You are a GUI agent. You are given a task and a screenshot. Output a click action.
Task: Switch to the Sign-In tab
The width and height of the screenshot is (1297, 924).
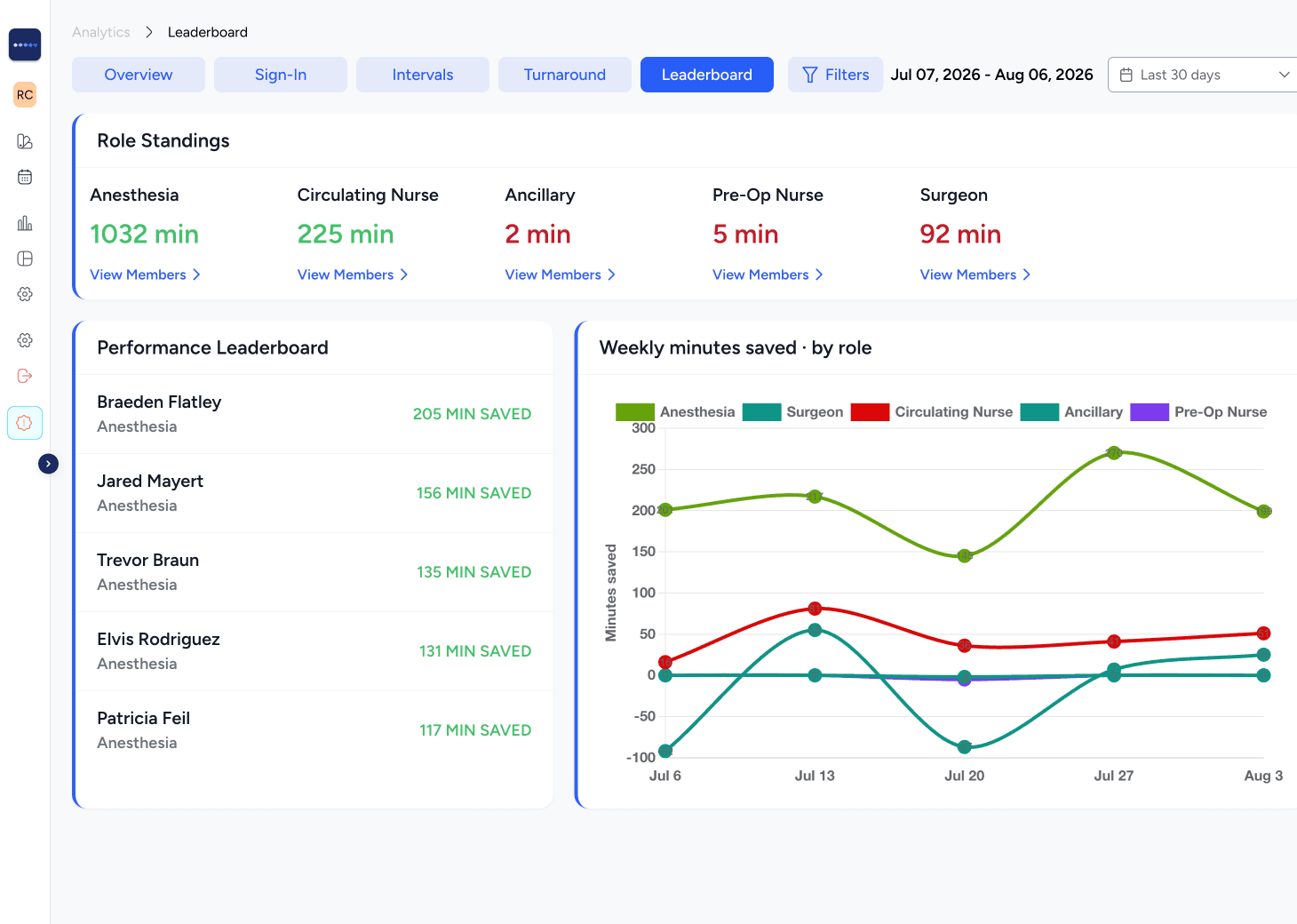click(281, 75)
